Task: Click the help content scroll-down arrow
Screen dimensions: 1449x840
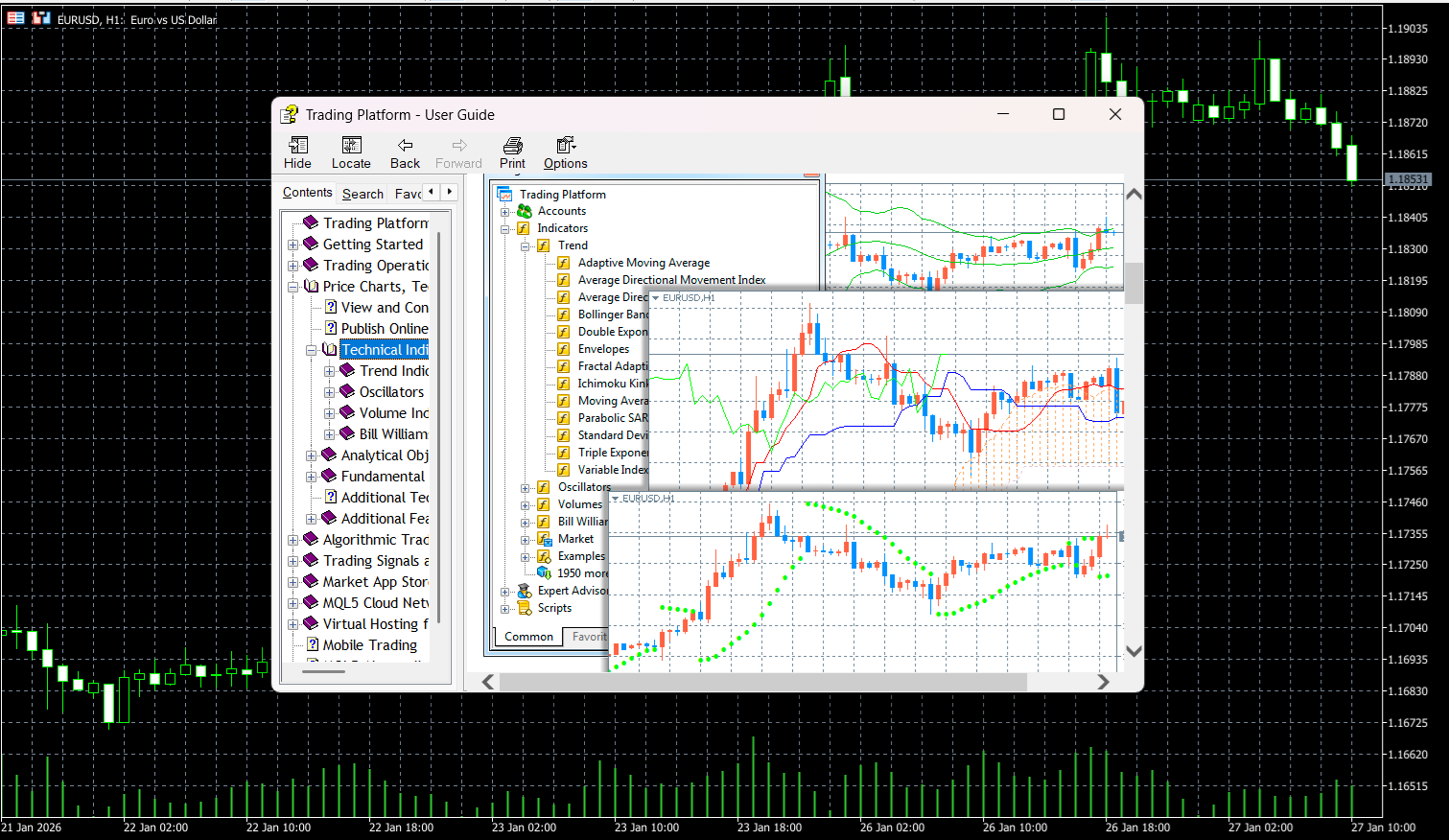Action: tap(1133, 651)
